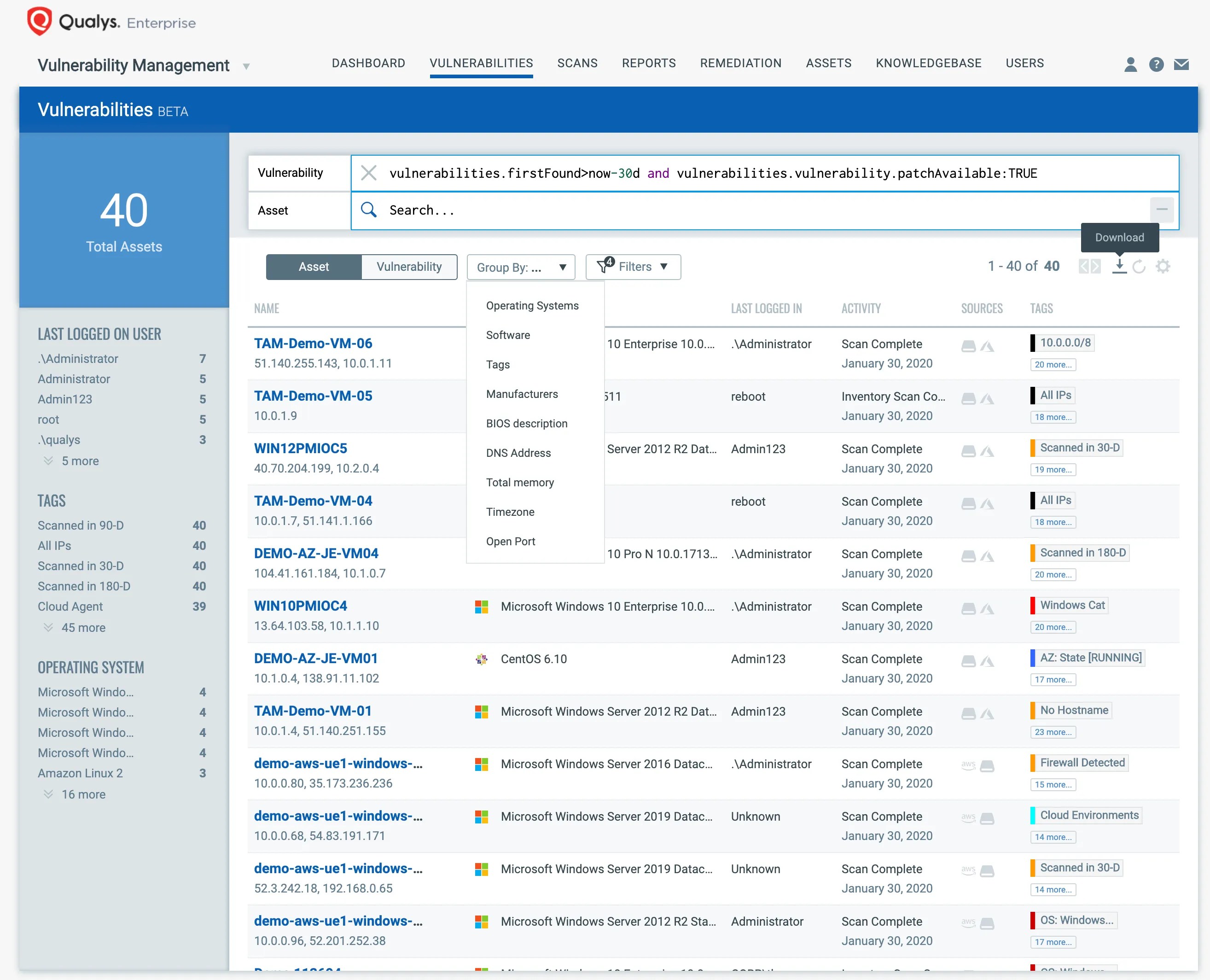The width and height of the screenshot is (1210, 980).
Task: Click the help question-mark icon
Action: (1157, 65)
